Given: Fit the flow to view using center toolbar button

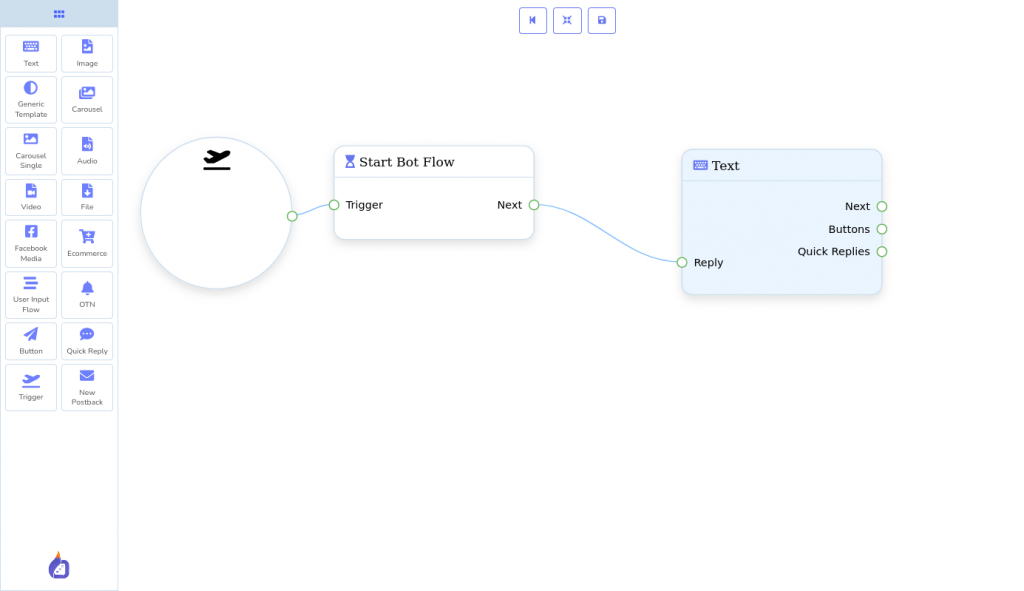Looking at the screenshot, I should (567, 20).
